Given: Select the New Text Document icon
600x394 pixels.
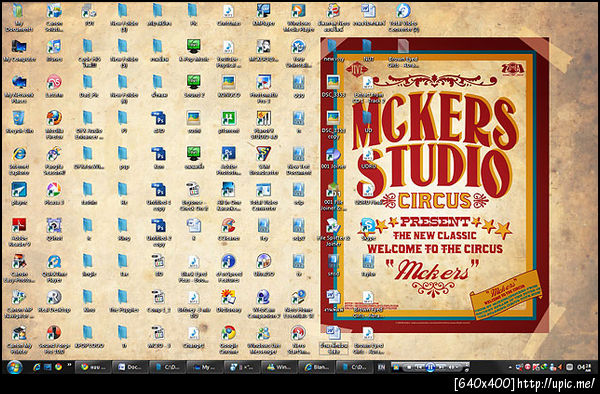Looking at the screenshot, I should [298, 160].
